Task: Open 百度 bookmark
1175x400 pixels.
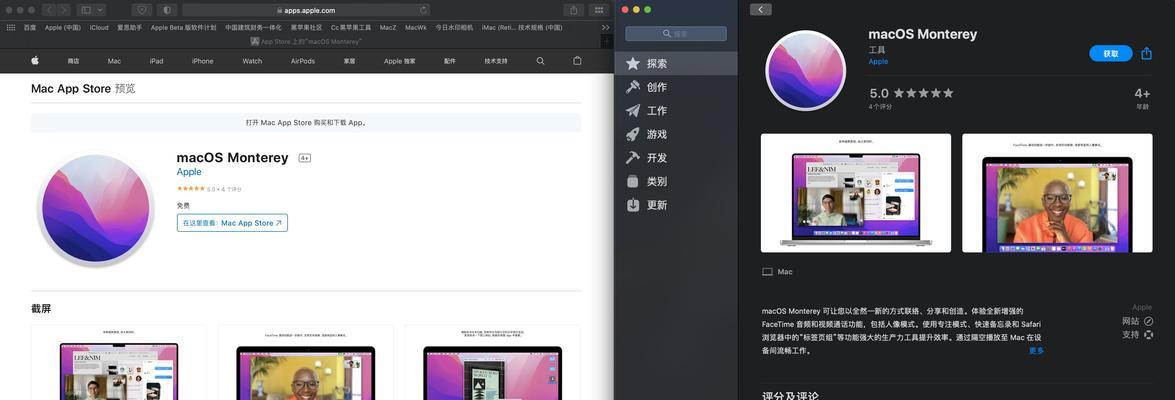Action: [29, 28]
